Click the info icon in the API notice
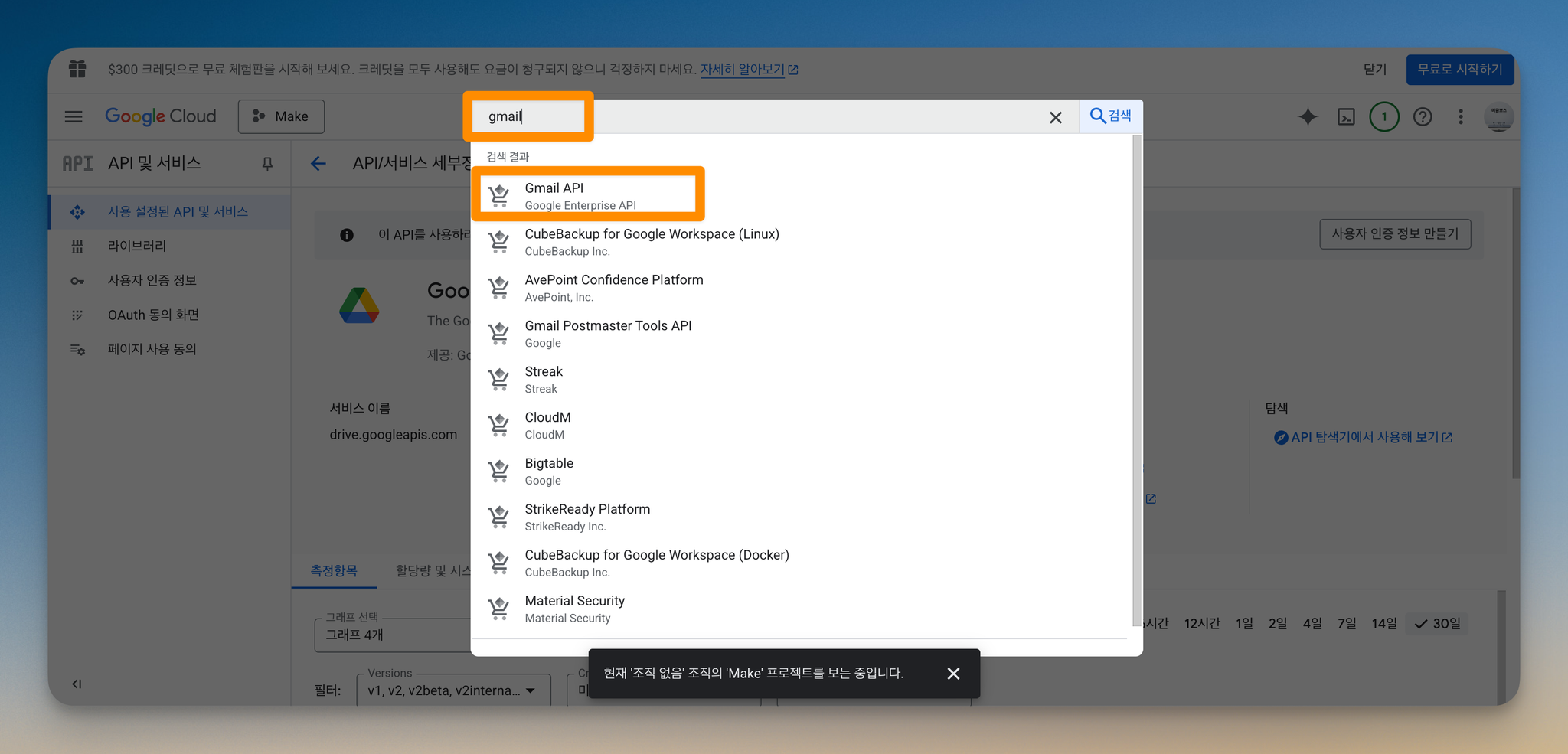Viewport: 1568px width, 754px height. click(347, 235)
